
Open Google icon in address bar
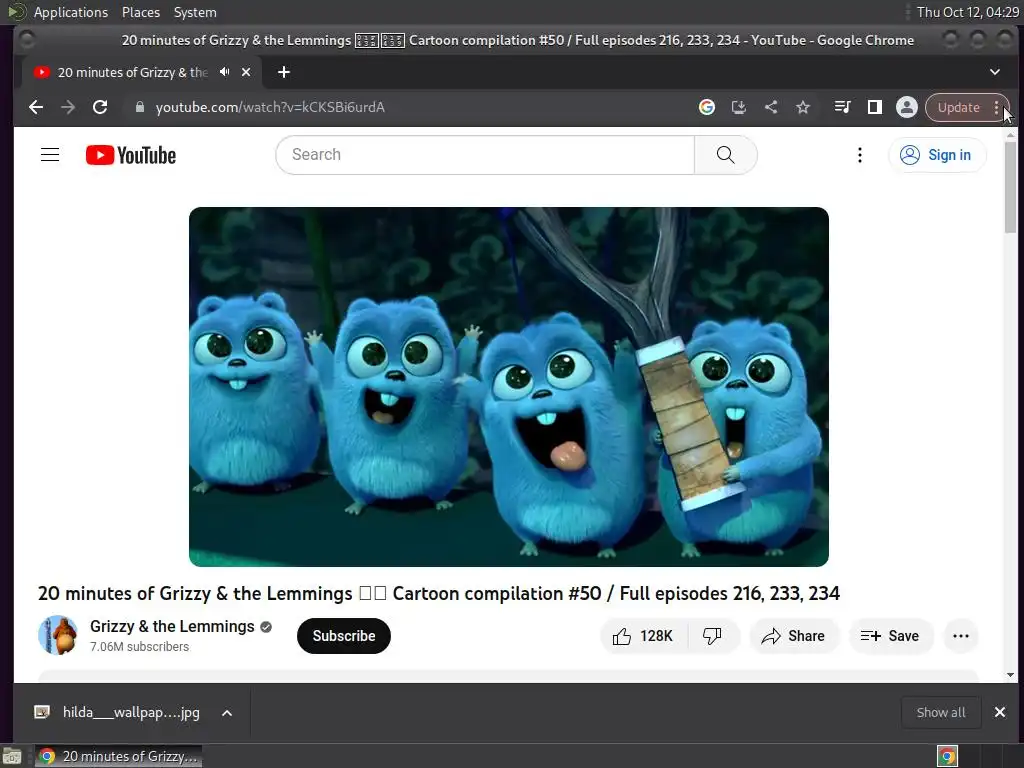(707, 107)
